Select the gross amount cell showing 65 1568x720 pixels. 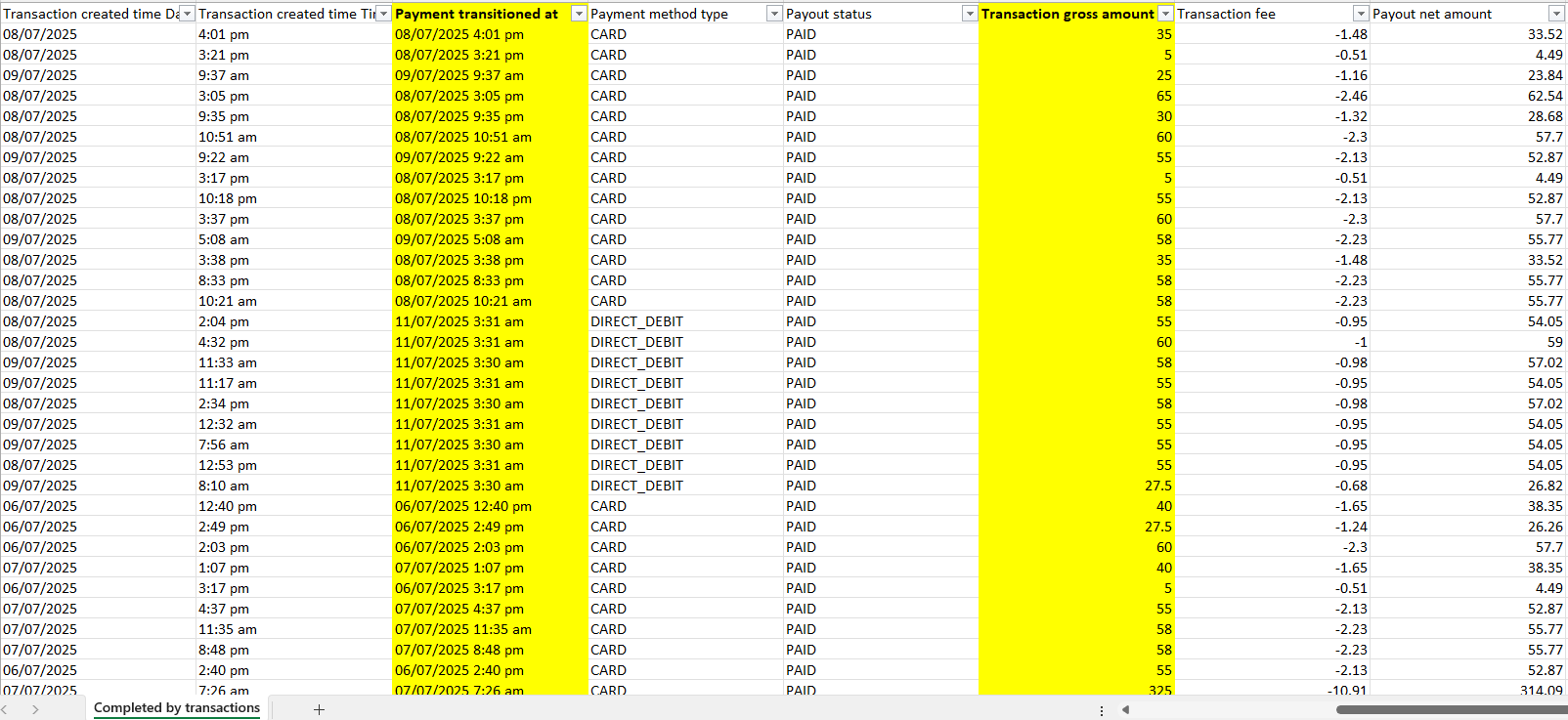pyautogui.click(x=1076, y=96)
